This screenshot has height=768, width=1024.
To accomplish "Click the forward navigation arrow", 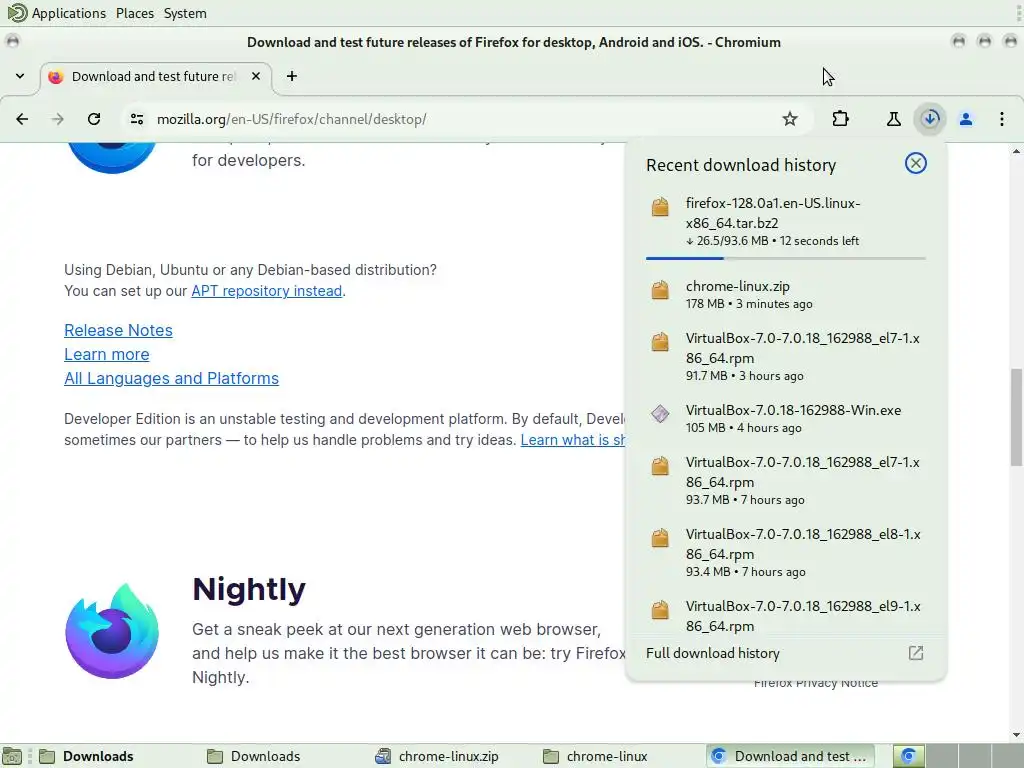I will click(57, 119).
